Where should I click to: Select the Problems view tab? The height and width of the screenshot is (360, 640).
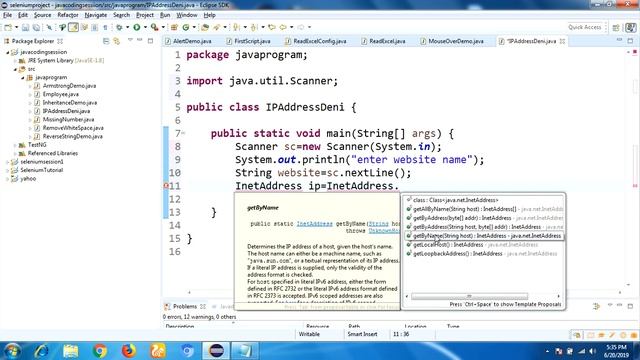coord(184,307)
